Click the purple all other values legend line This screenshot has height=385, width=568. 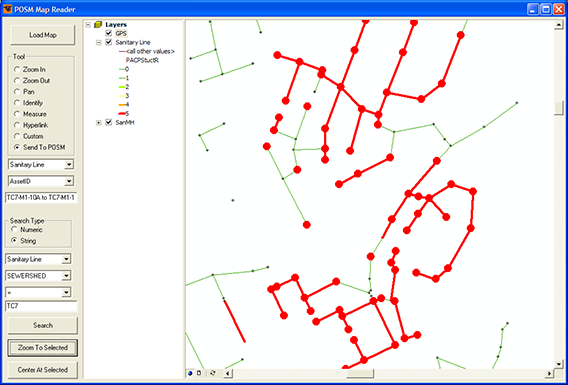point(122,51)
